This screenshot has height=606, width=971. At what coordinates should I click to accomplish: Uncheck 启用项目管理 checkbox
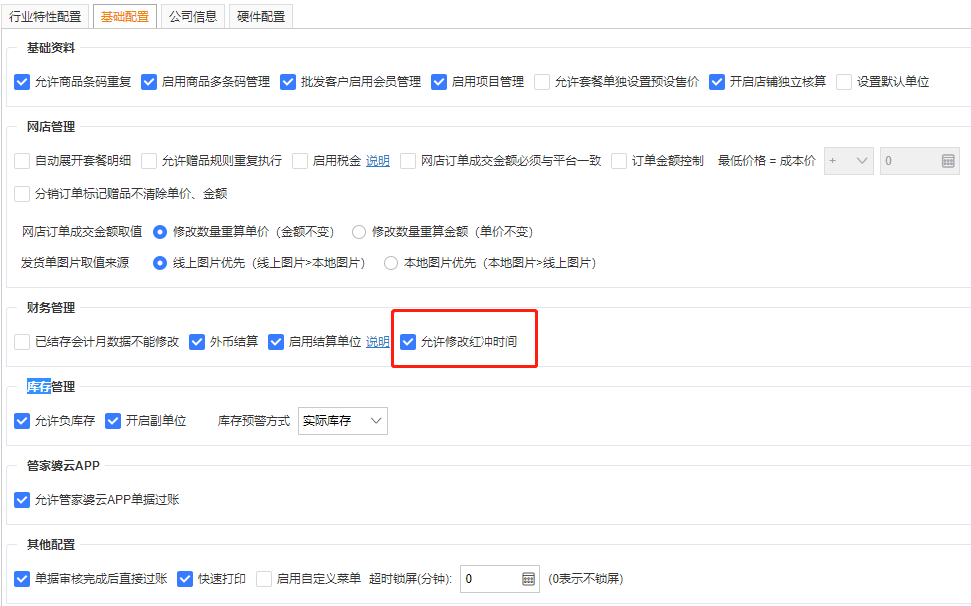(x=439, y=82)
